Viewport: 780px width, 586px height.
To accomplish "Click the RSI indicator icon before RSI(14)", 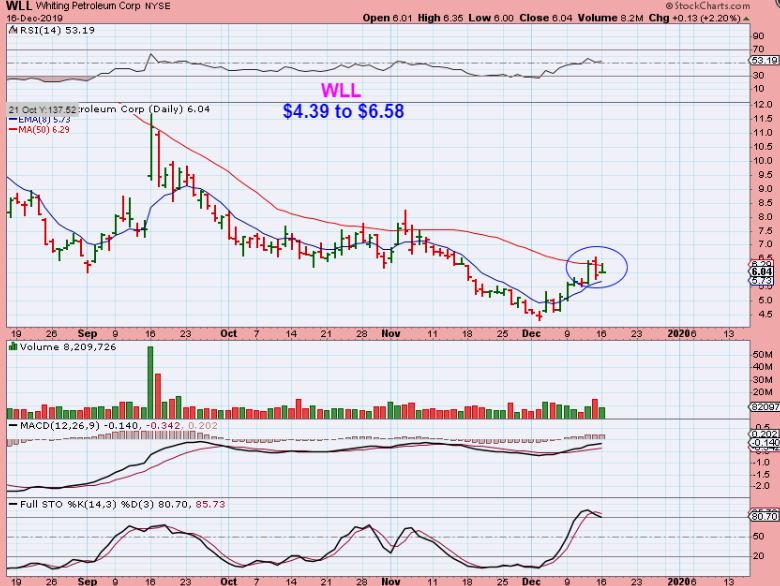I will coord(13,30).
